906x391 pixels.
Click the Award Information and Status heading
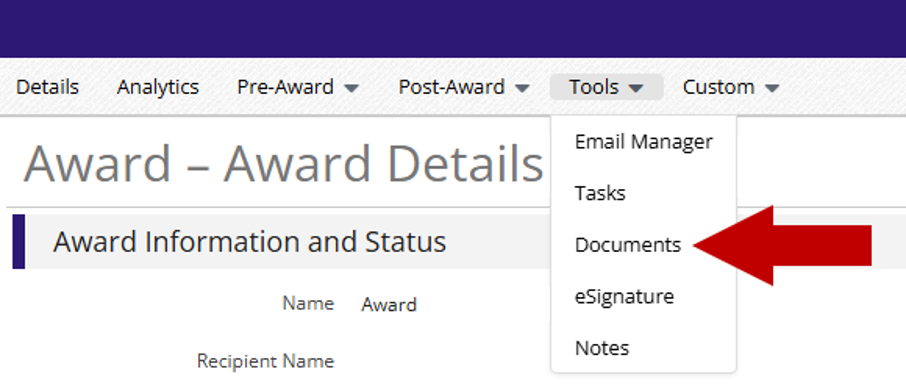pyautogui.click(x=250, y=241)
